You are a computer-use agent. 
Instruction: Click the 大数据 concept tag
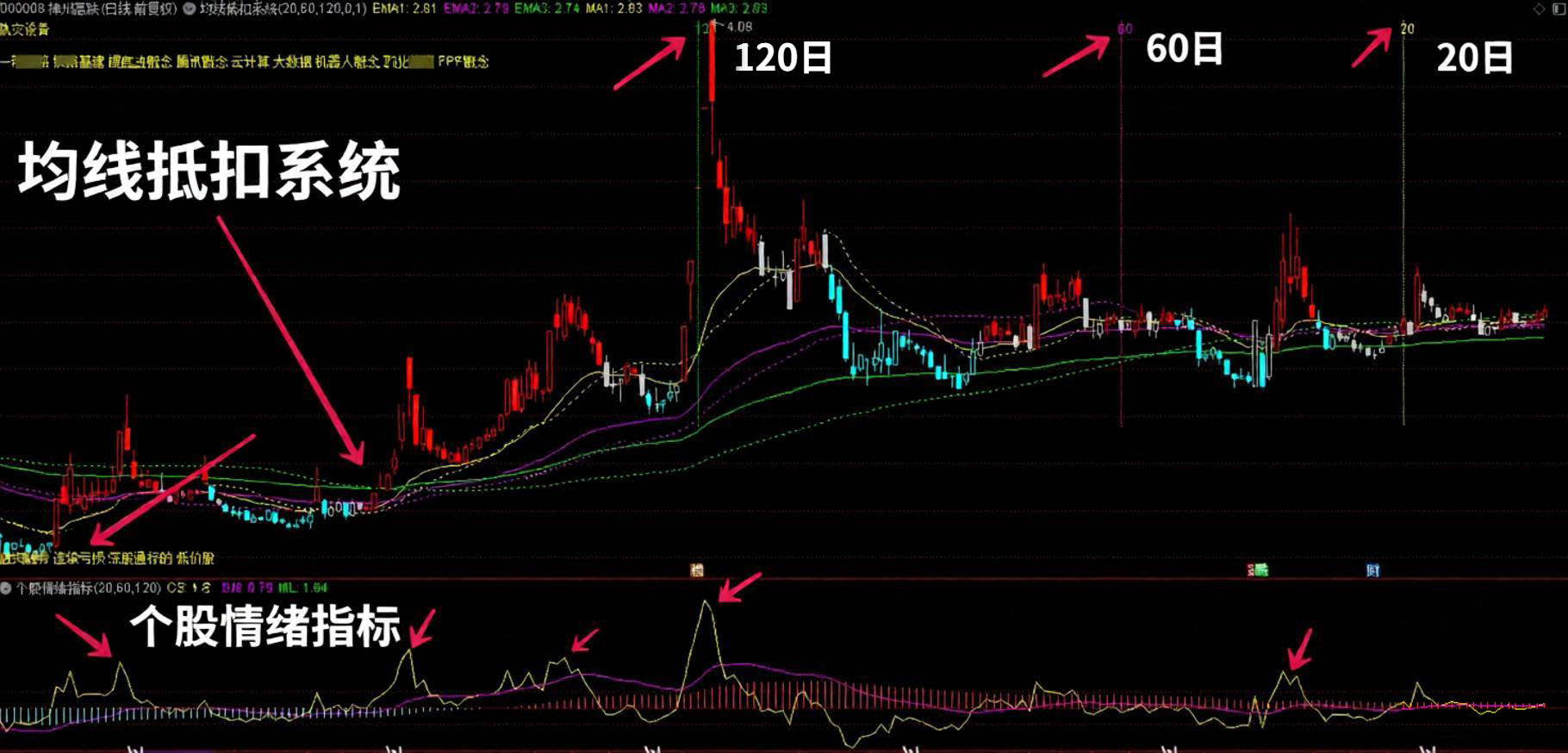(292, 62)
